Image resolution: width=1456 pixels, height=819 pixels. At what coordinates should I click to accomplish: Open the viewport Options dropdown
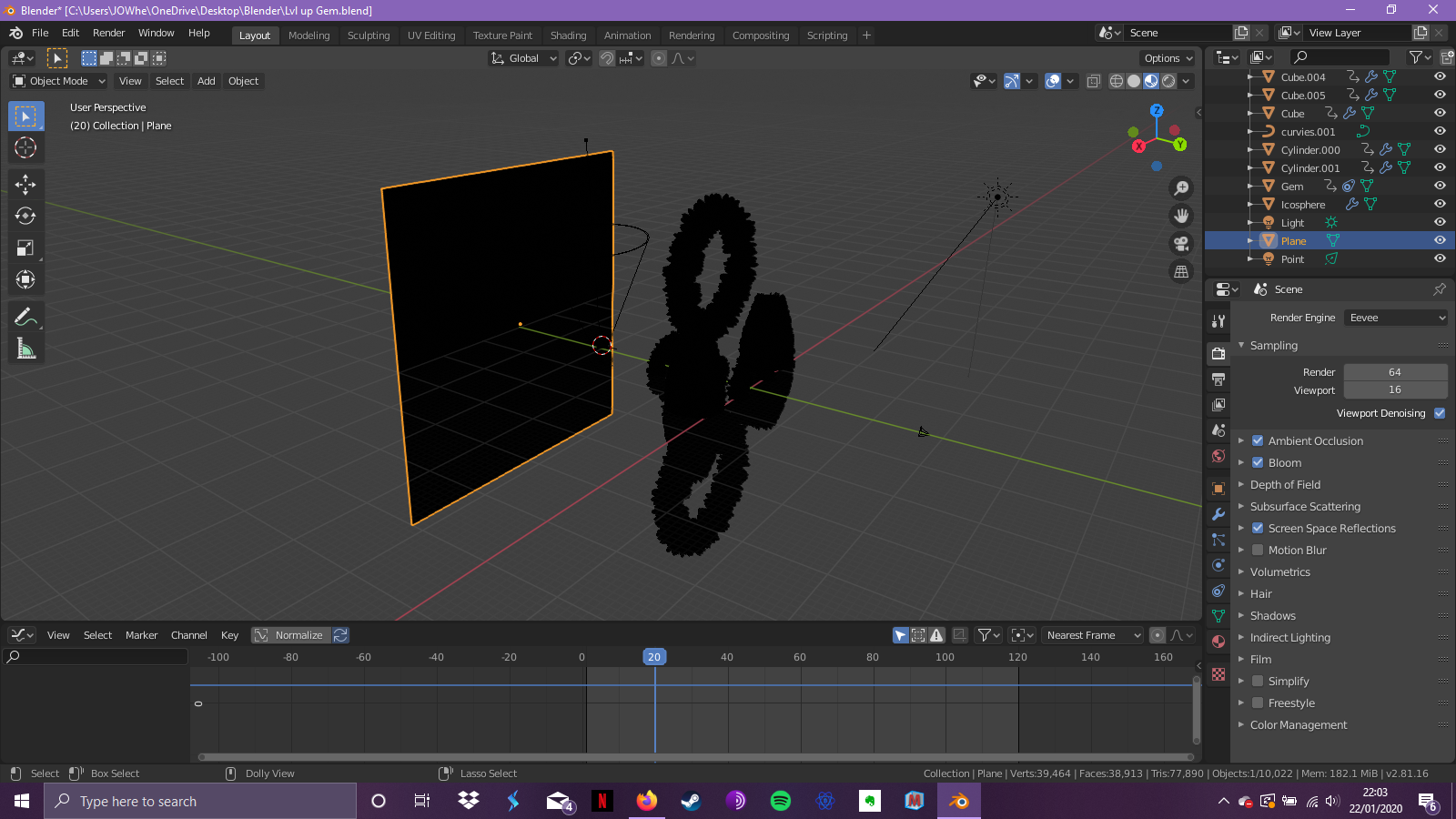coord(1168,58)
